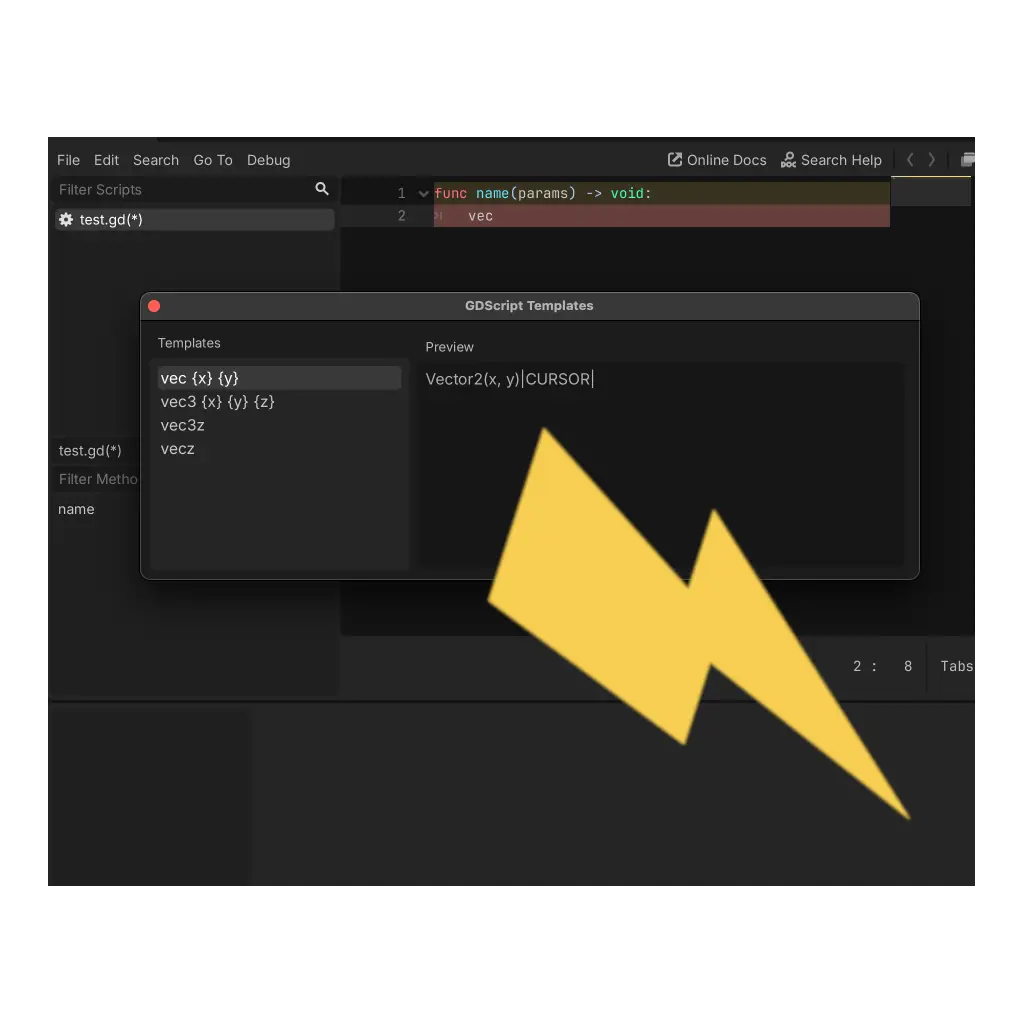Viewport: 1024px width, 1024px height.
Task: Click the Online Docs external link icon
Action: tap(675, 160)
